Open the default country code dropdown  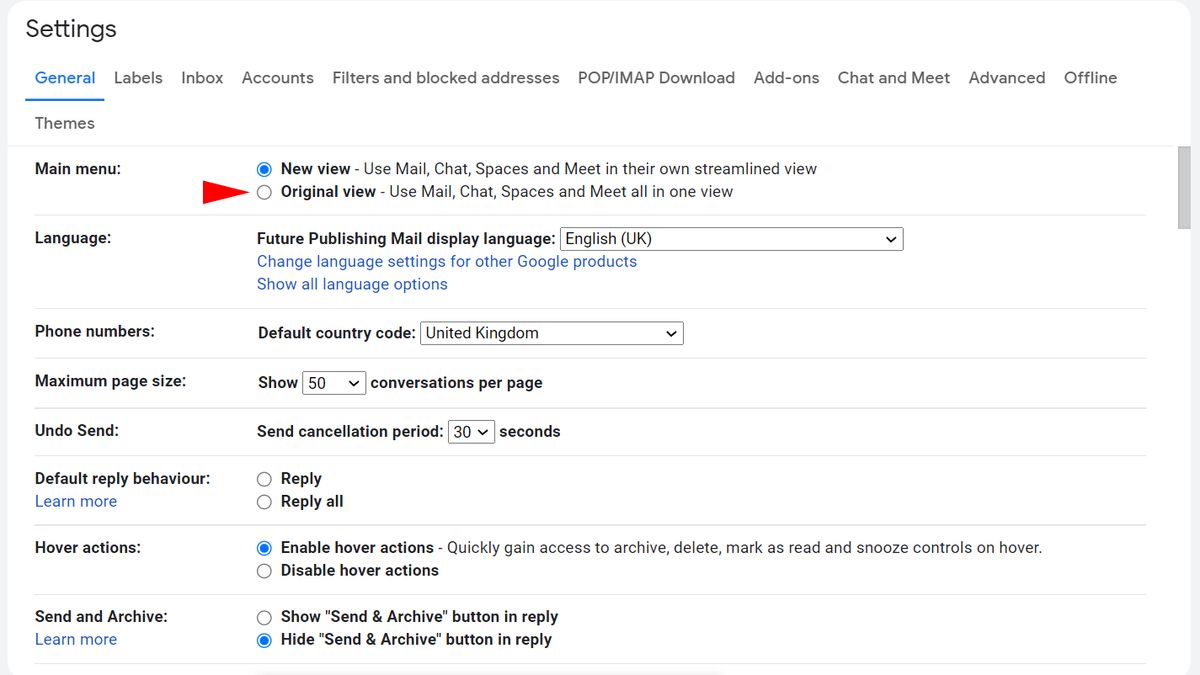pos(551,332)
